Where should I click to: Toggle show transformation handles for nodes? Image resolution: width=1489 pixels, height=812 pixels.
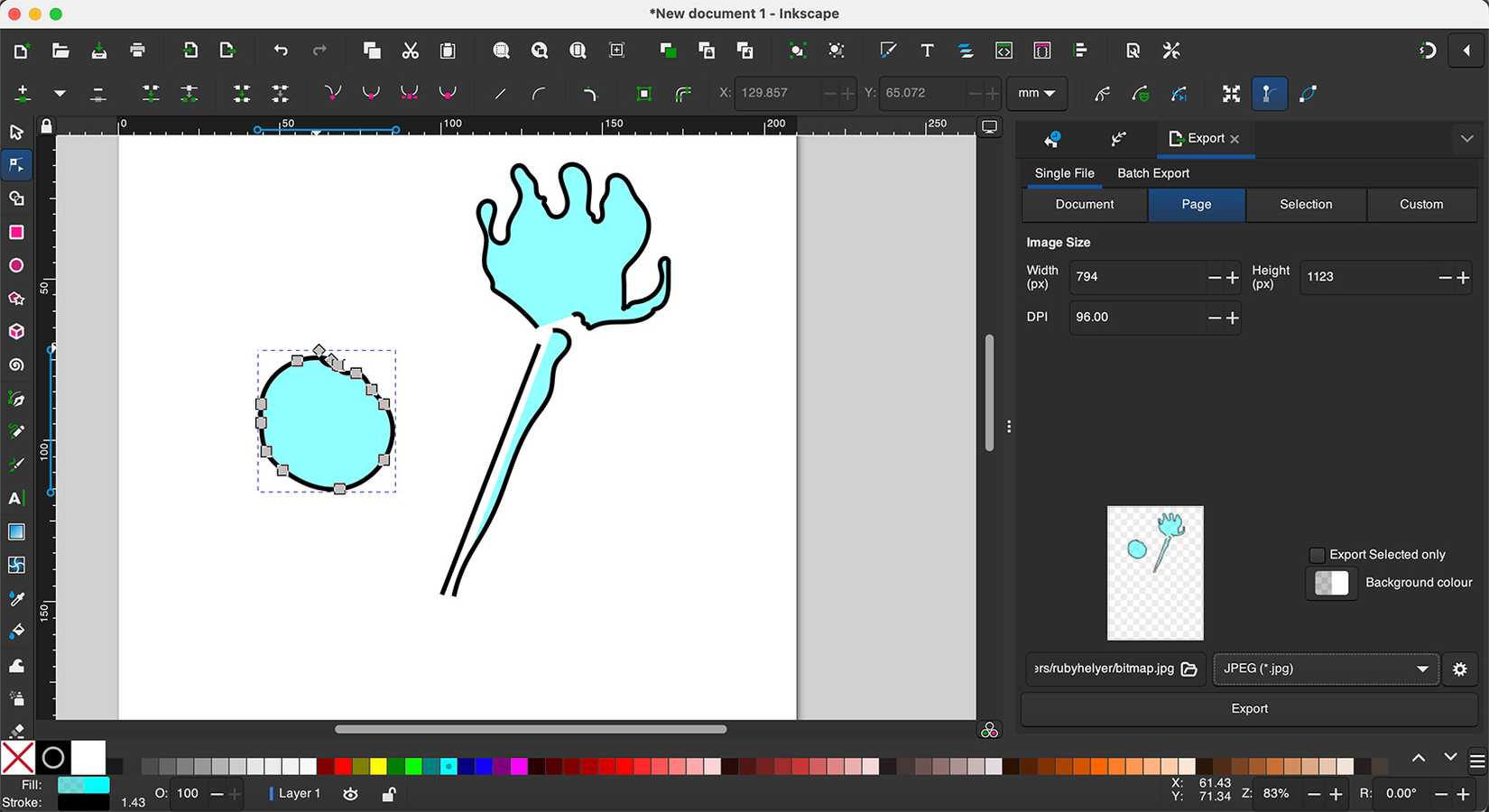tap(1232, 93)
